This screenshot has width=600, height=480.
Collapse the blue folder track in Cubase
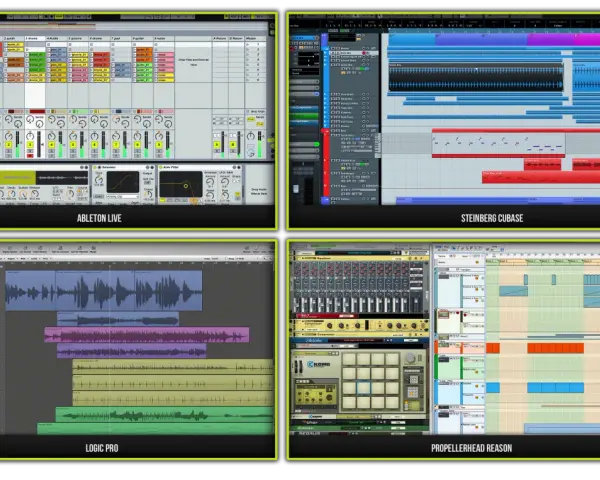pos(325,49)
